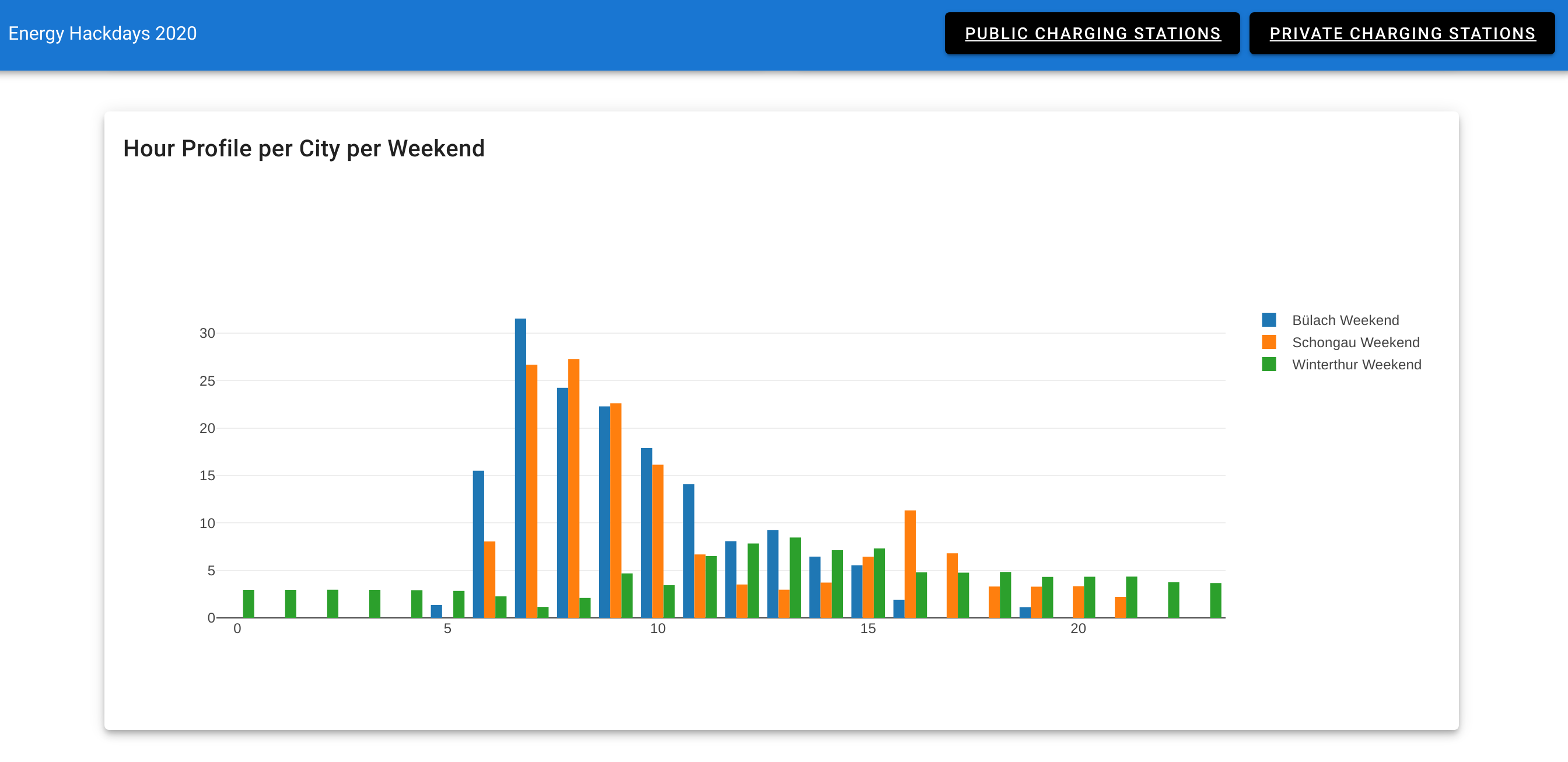Click the orange bar at hour 16

[x=910, y=564]
